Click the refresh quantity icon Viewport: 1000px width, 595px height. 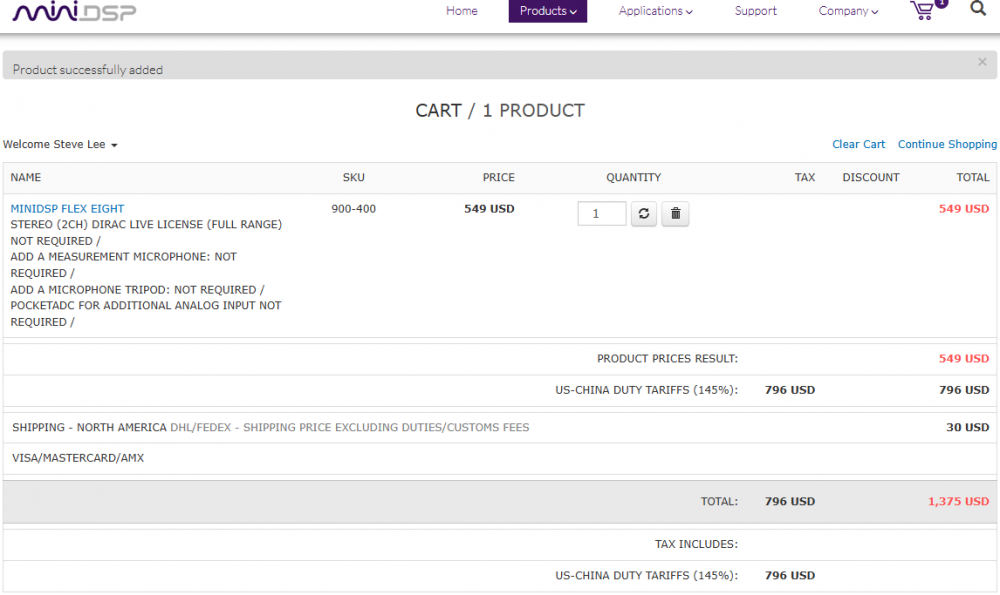point(644,214)
